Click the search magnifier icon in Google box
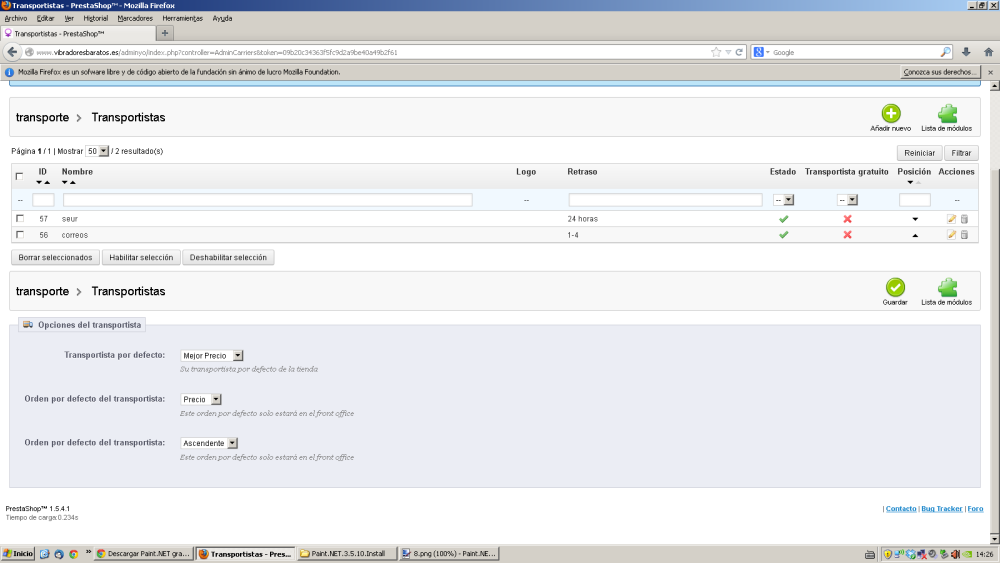1000x563 pixels. [x=945, y=52]
